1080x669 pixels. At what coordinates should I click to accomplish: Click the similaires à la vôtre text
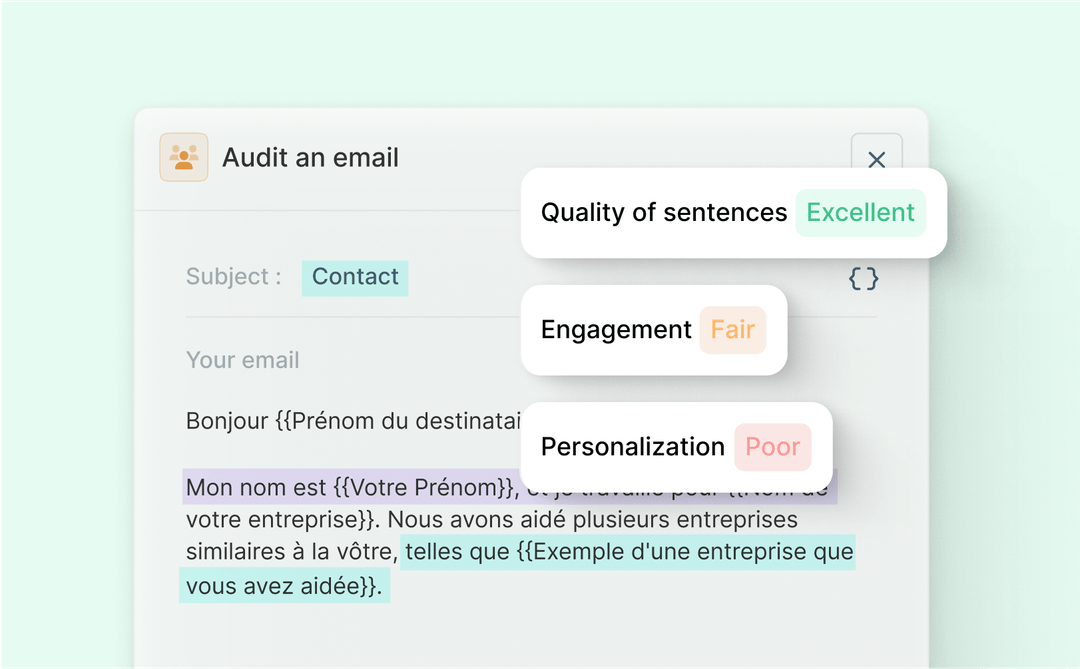click(292, 552)
